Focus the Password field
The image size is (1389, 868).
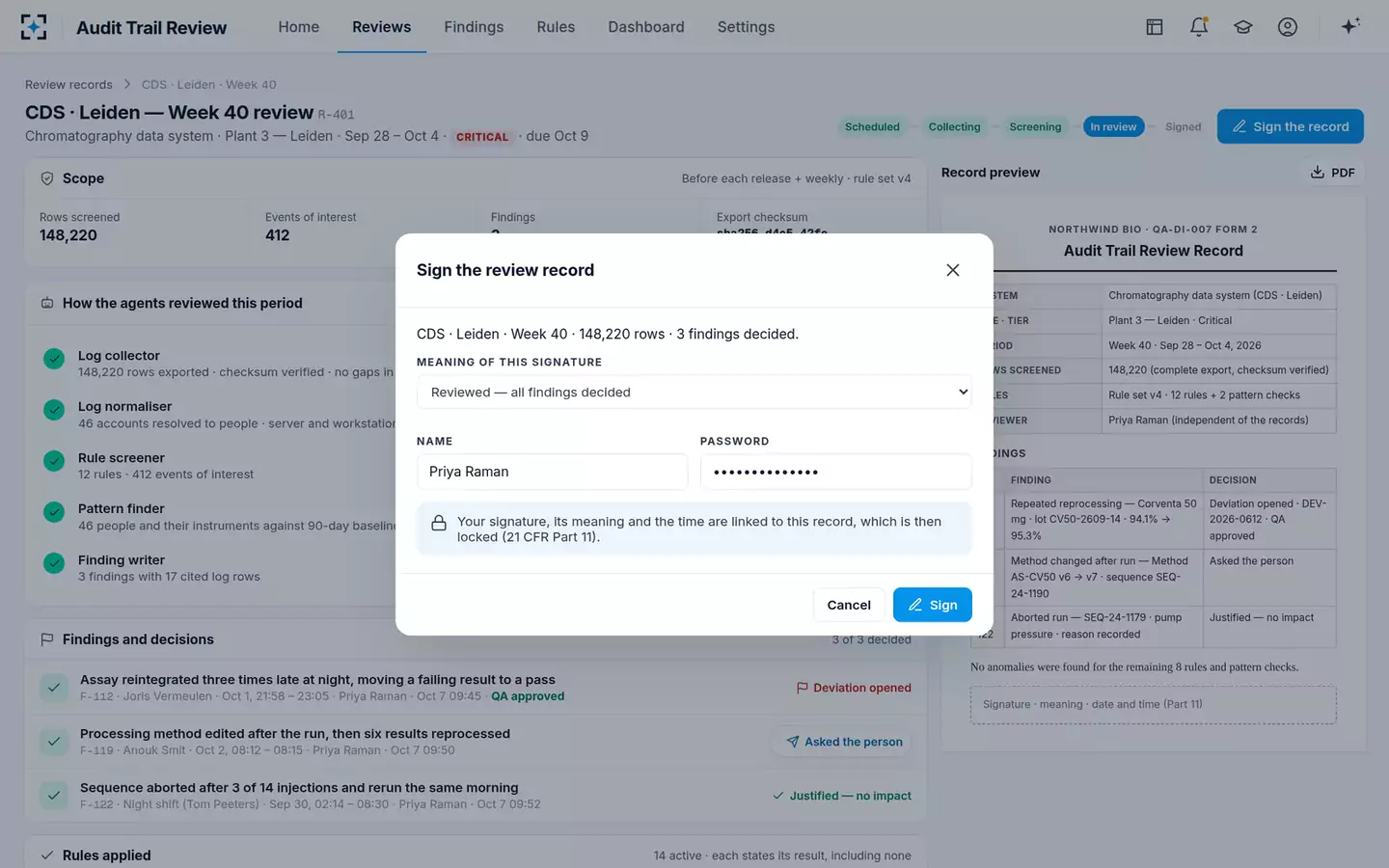pyautogui.click(x=836, y=472)
